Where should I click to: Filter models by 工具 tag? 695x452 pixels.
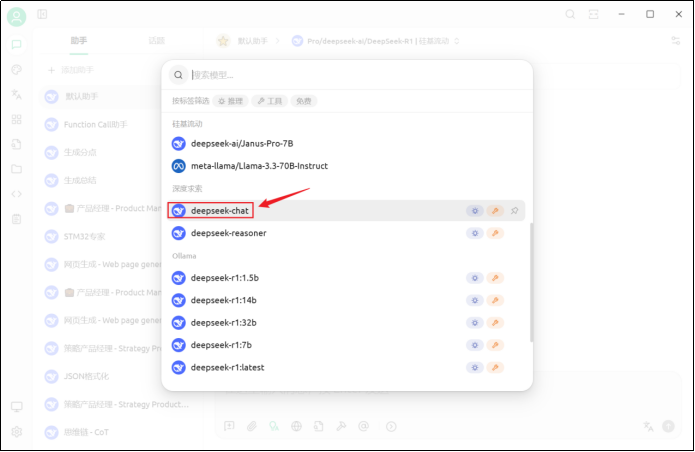point(269,101)
